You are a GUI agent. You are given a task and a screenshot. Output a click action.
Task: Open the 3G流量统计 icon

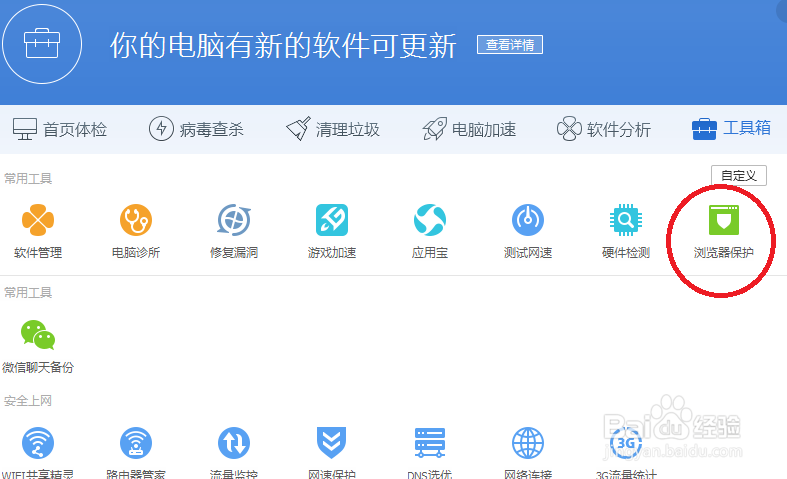pyautogui.click(x=625, y=443)
